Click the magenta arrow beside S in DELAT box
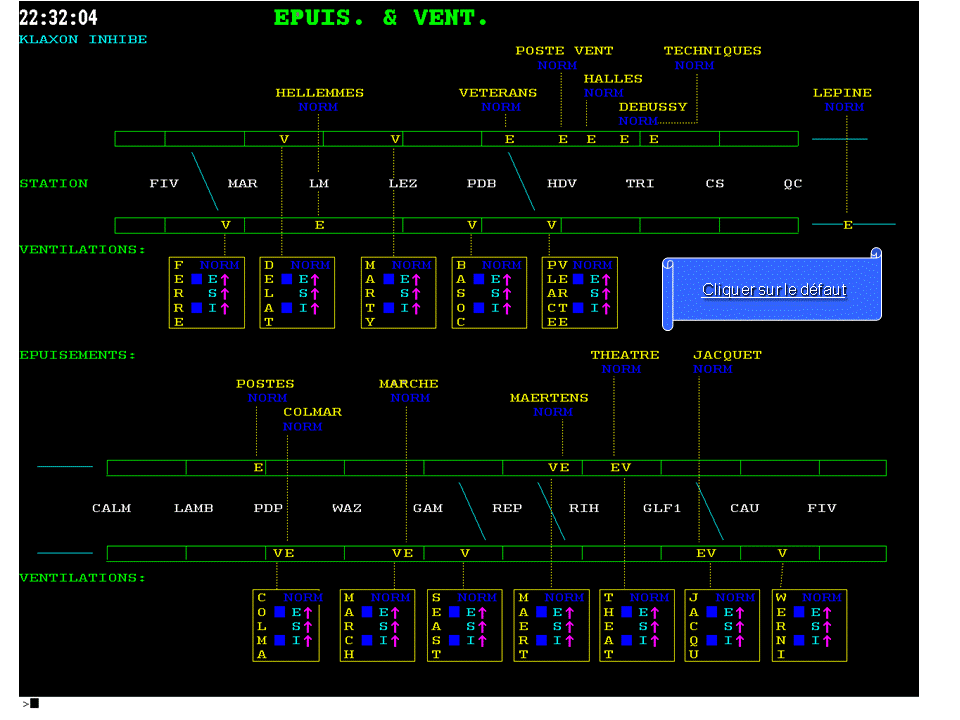Image resolution: width=960 pixels, height=720 pixels. (315, 294)
